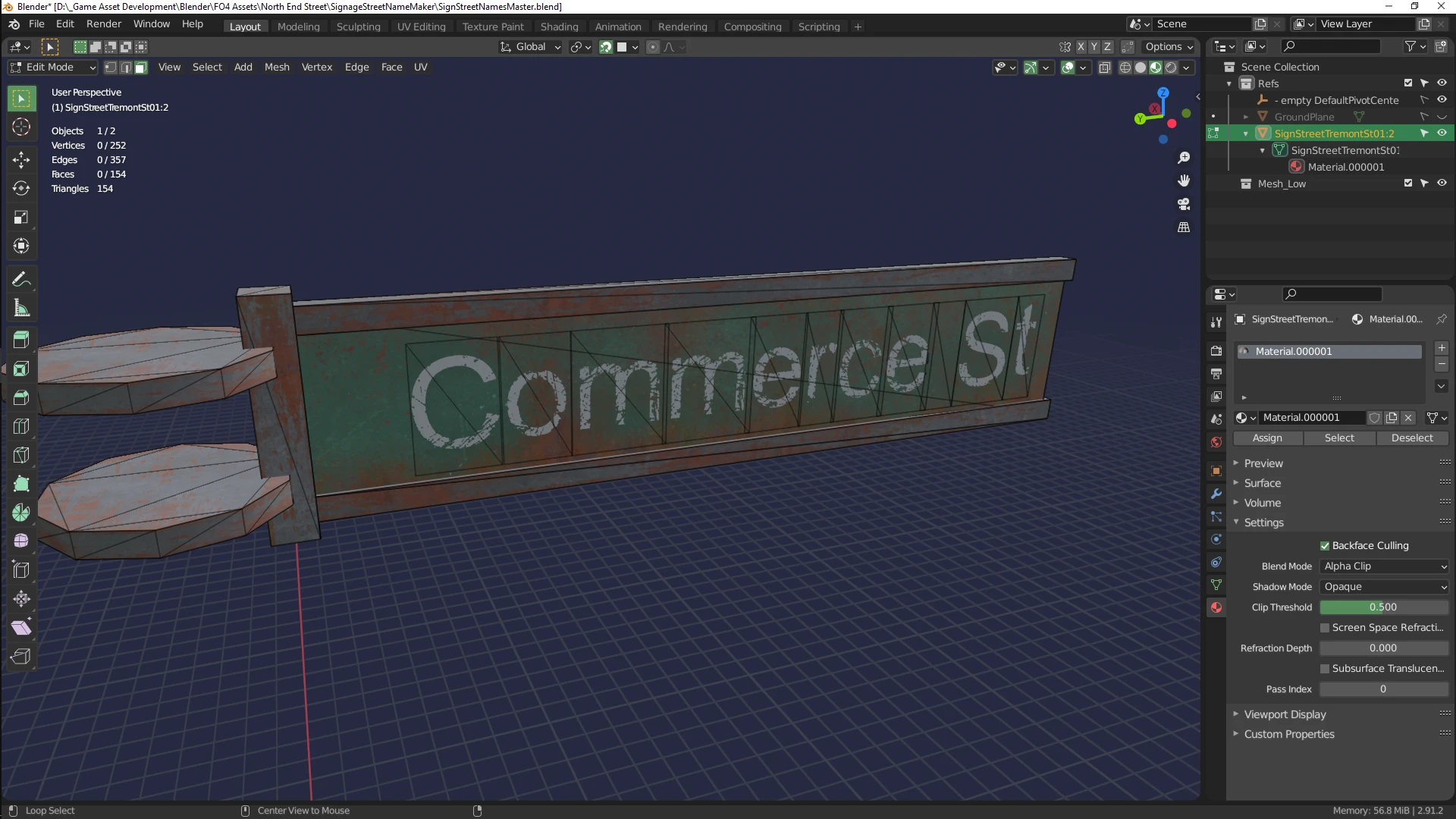Select the Measure tool
This screenshot has height=819, width=1456.
(x=21, y=309)
